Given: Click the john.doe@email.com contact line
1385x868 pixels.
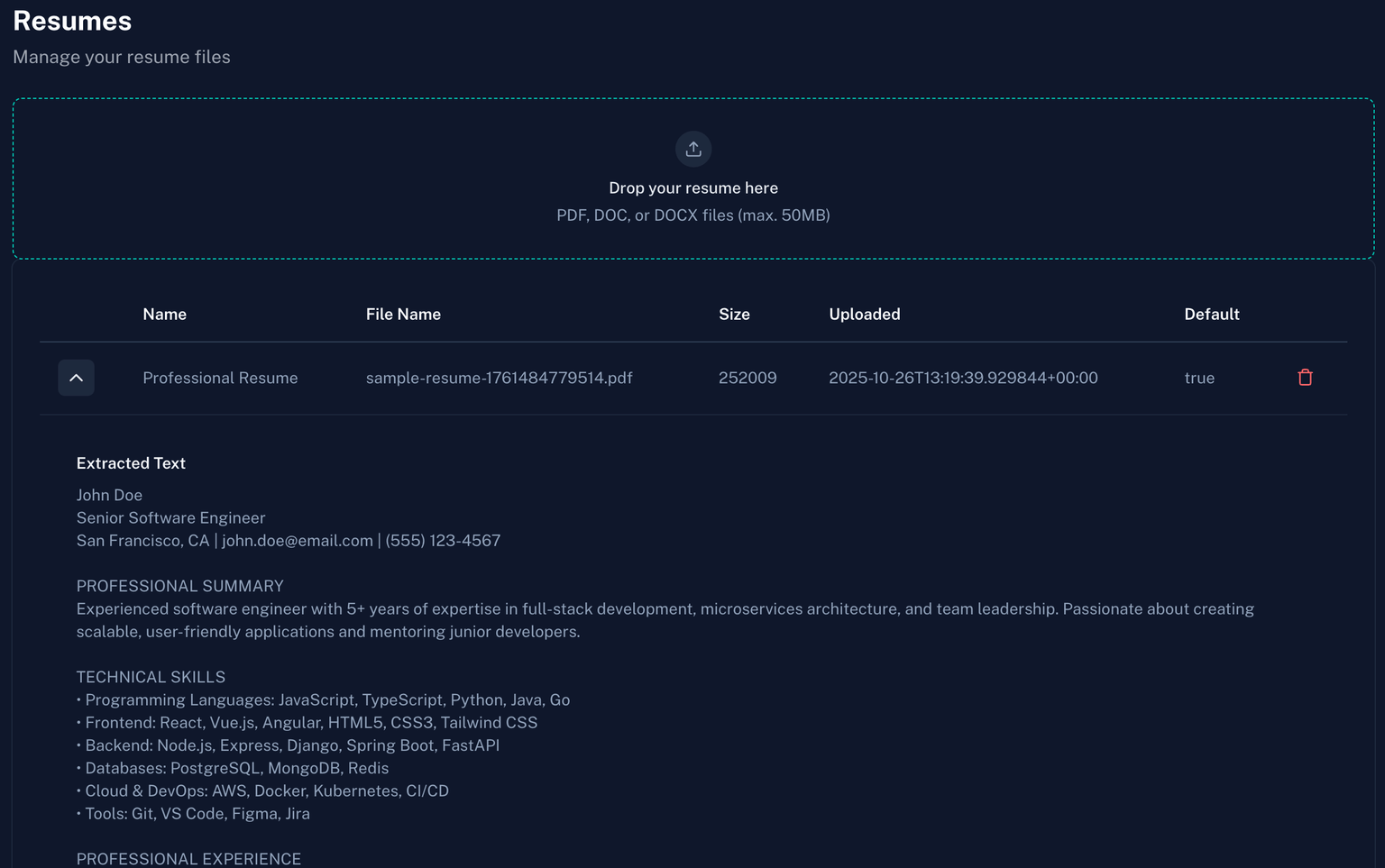Looking at the screenshot, I should point(297,541).
